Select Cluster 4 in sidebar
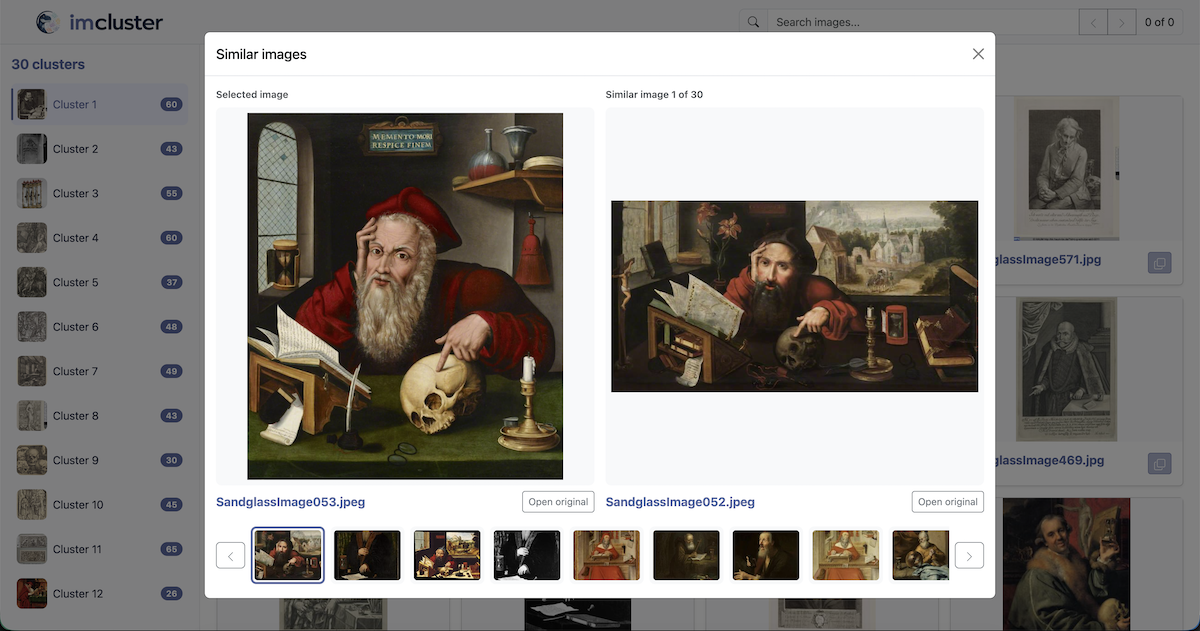The height and width of the screenshot is (631, 1200). coord(99,238)
